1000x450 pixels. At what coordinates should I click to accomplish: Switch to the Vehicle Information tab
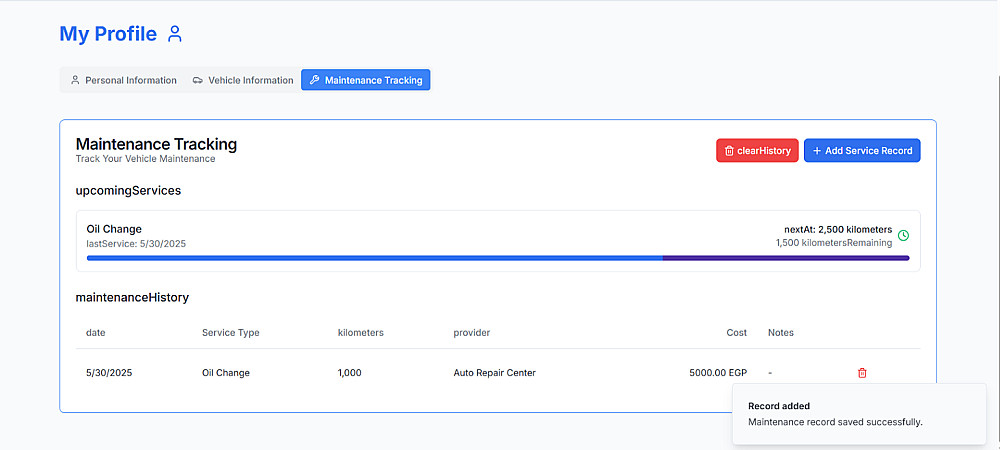click(x=242, y=80)
